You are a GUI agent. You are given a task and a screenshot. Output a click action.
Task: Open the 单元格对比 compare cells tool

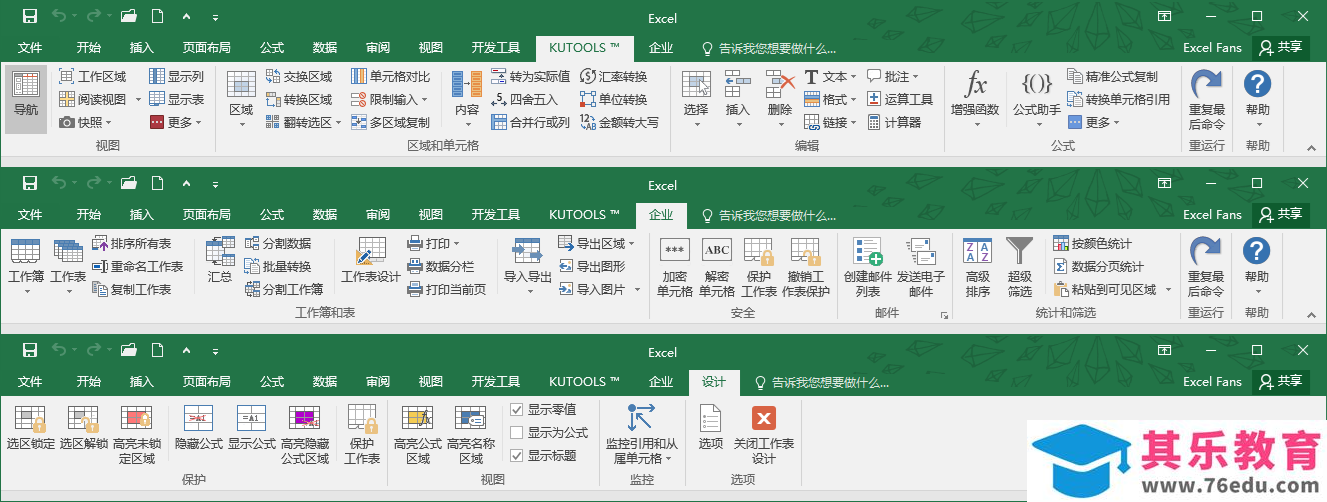391,76
